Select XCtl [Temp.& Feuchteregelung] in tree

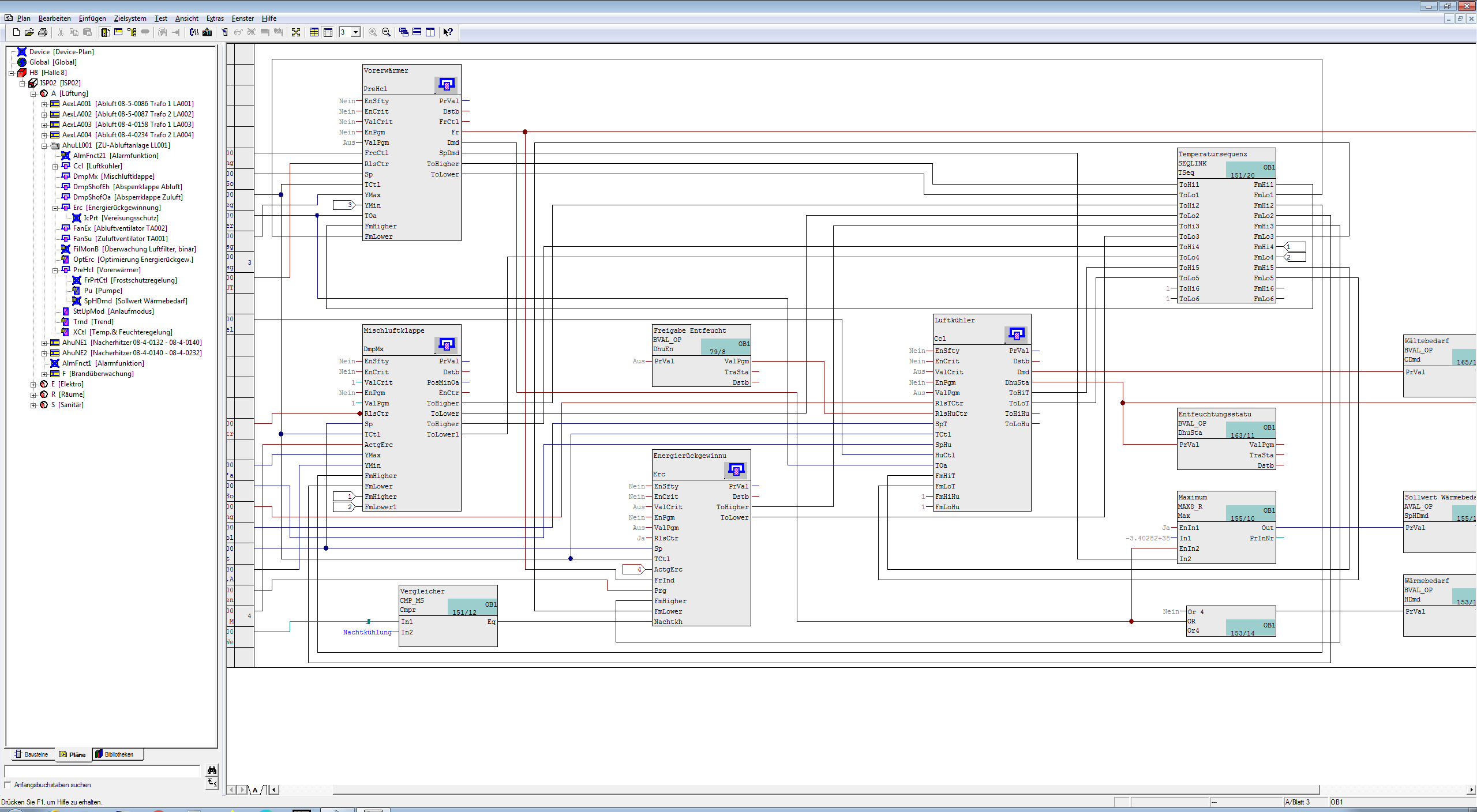click(x=122, y=332)
